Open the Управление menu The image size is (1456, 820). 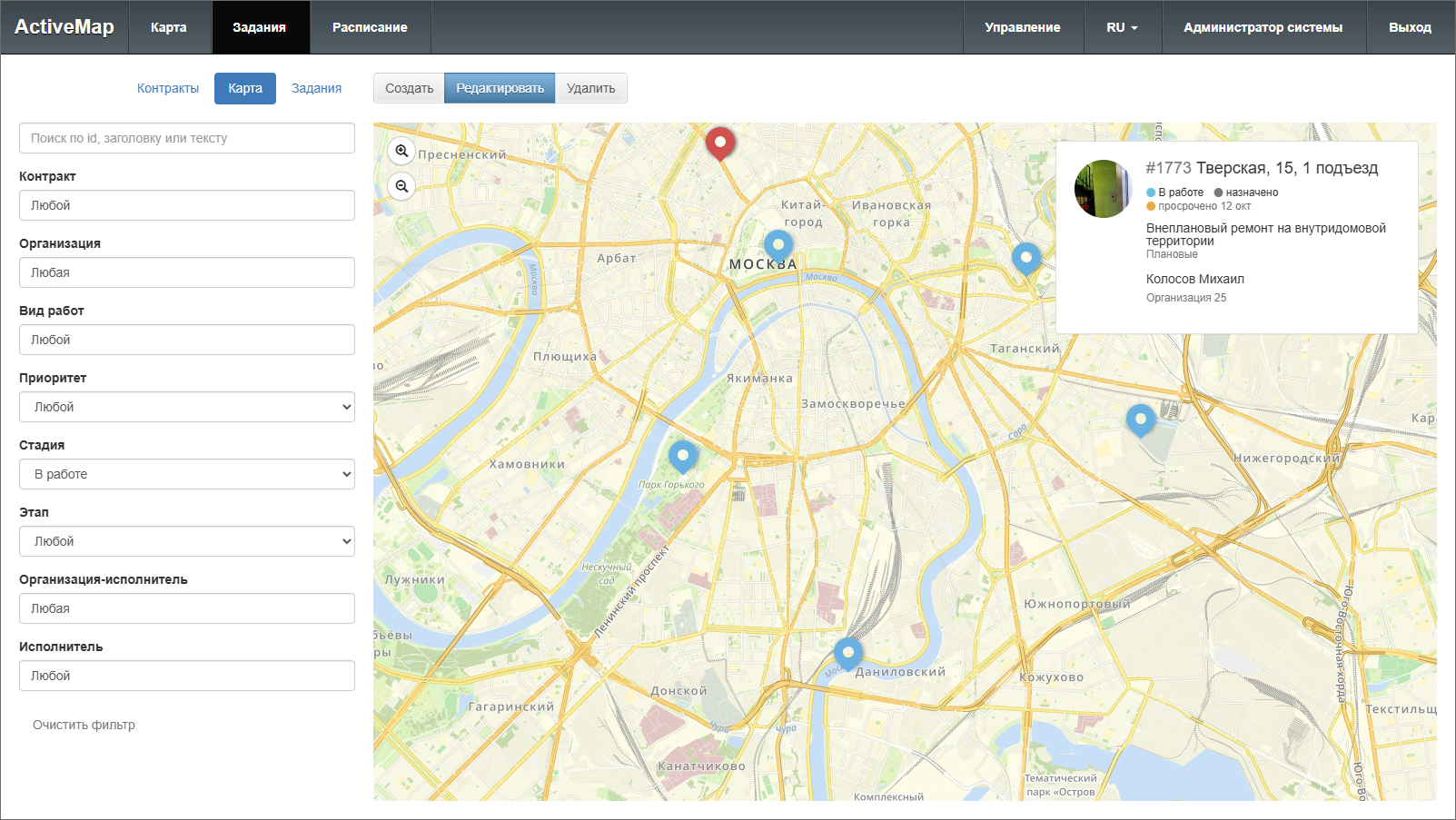pyautogui.click(x=1022, y=27)
